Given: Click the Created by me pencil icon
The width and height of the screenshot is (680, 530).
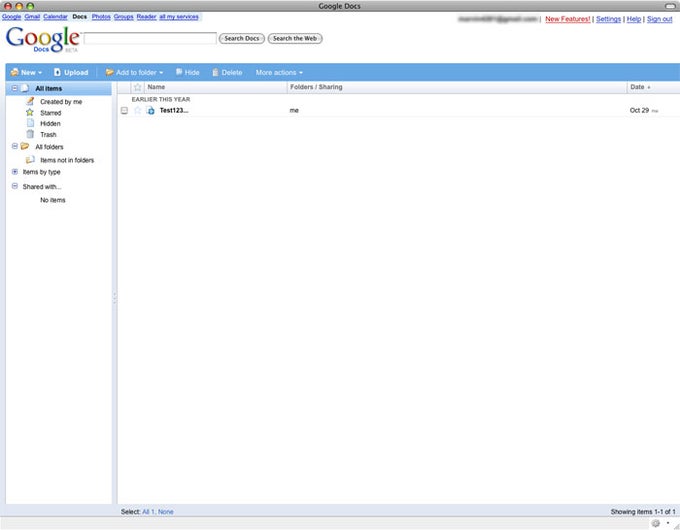Looking at the screenshot, I should (x=30, y=101).
